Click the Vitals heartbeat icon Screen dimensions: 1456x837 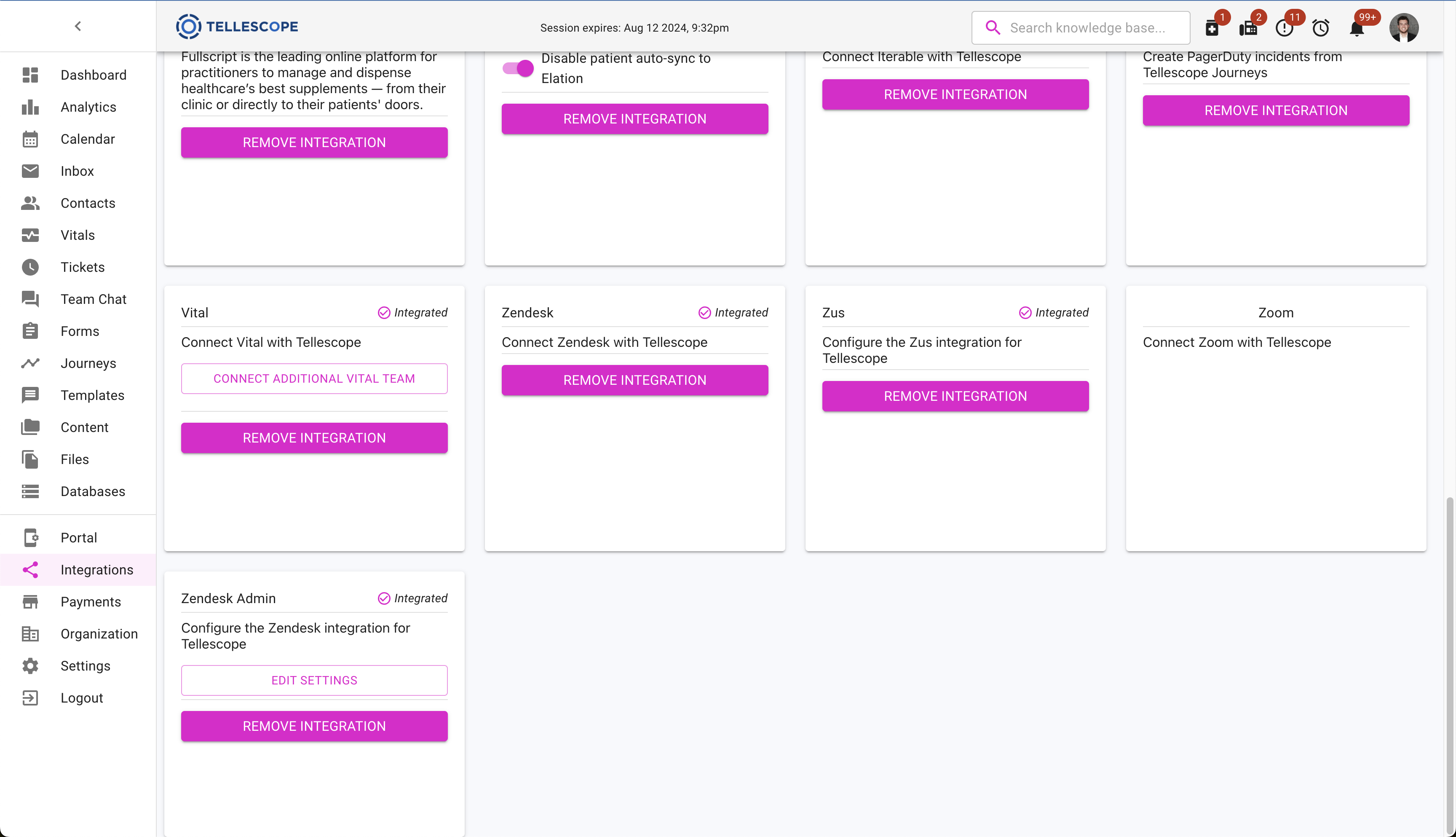pyautogui.click(x=30, y=235)
